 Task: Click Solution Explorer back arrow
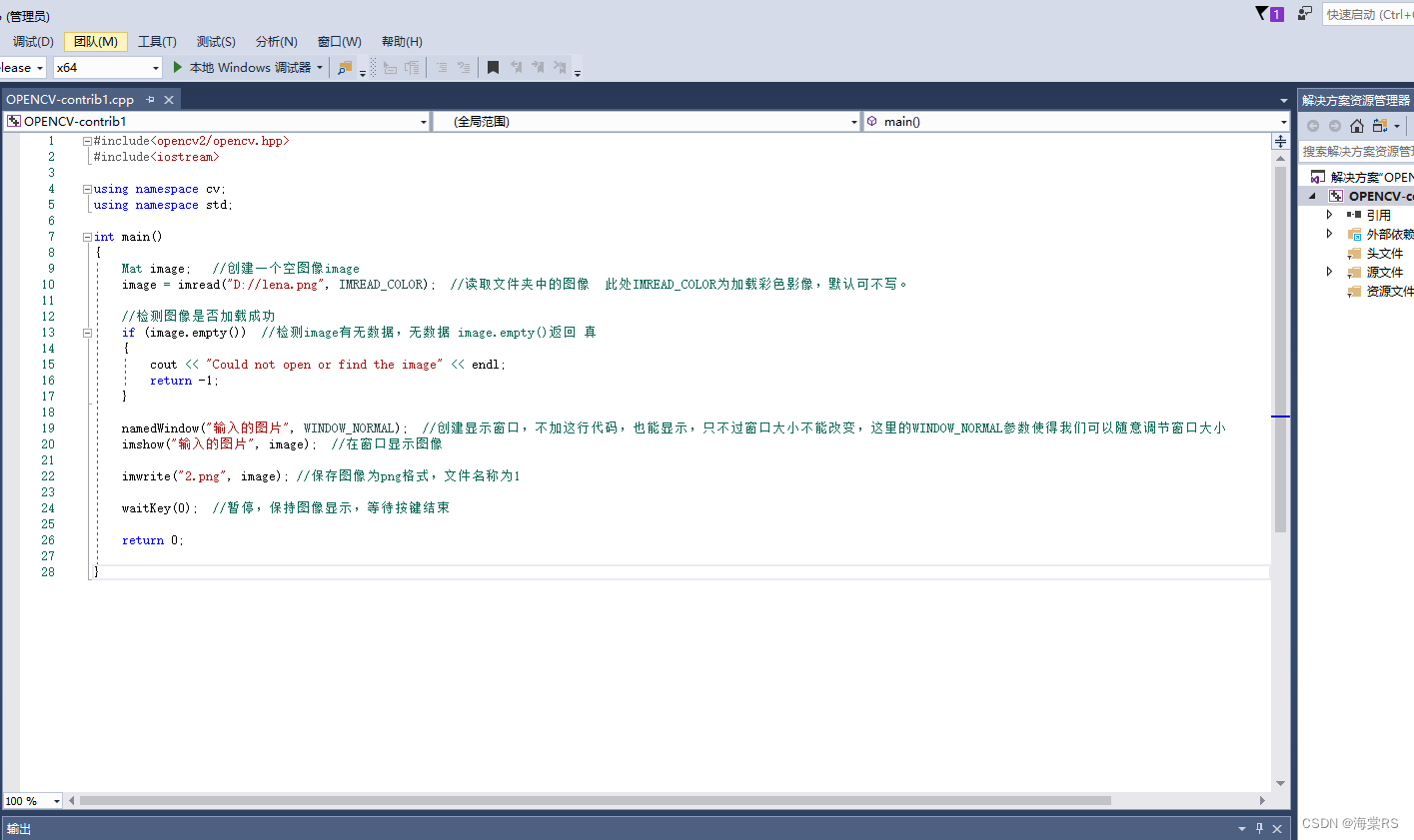coord(1313,126)
